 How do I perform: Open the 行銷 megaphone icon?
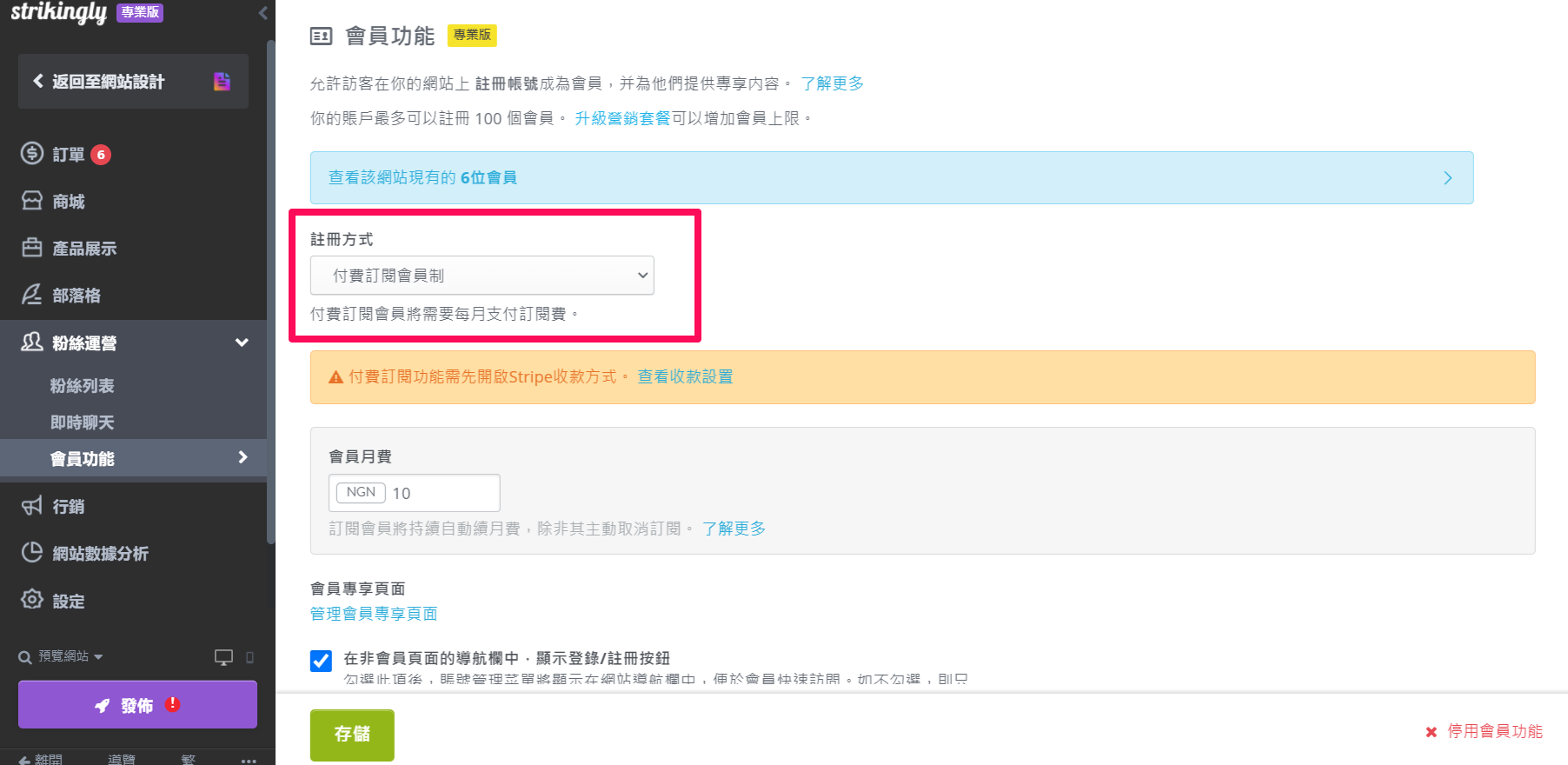click(32, 506)
